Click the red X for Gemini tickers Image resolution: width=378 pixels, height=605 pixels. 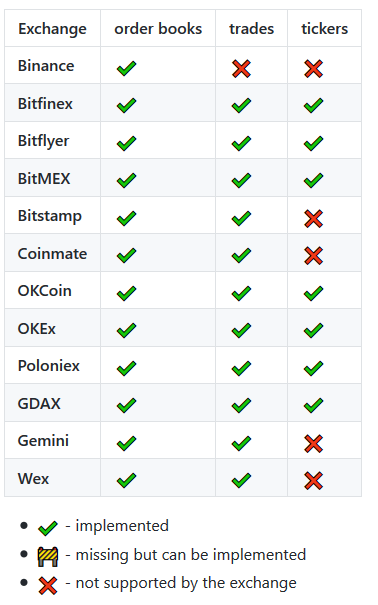313,443
